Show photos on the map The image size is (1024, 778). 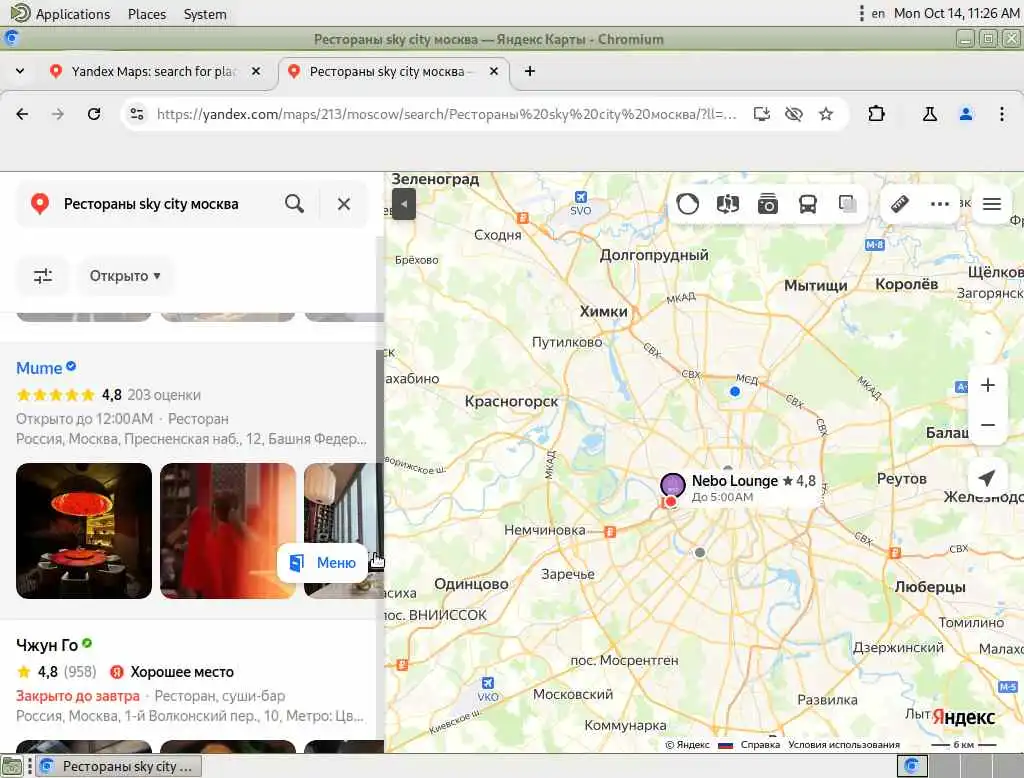pyautogui.click(x=767, y=204)
